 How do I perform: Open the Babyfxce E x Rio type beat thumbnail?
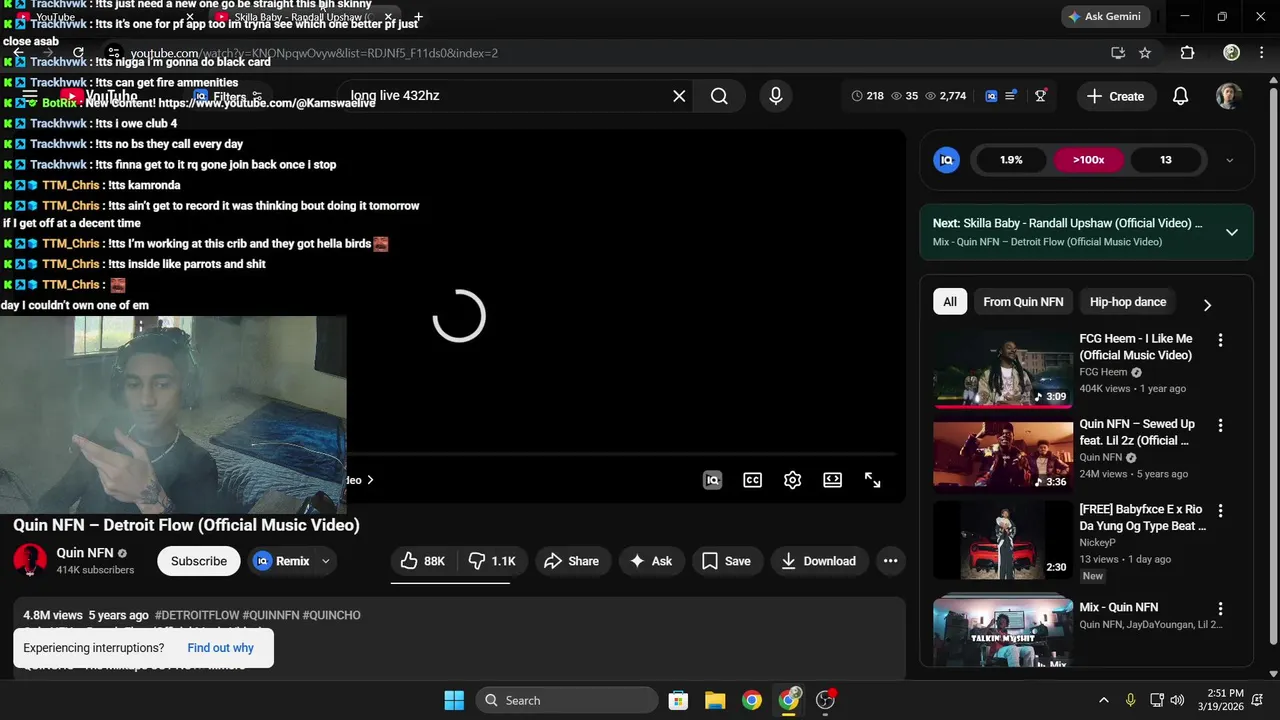1003,540
